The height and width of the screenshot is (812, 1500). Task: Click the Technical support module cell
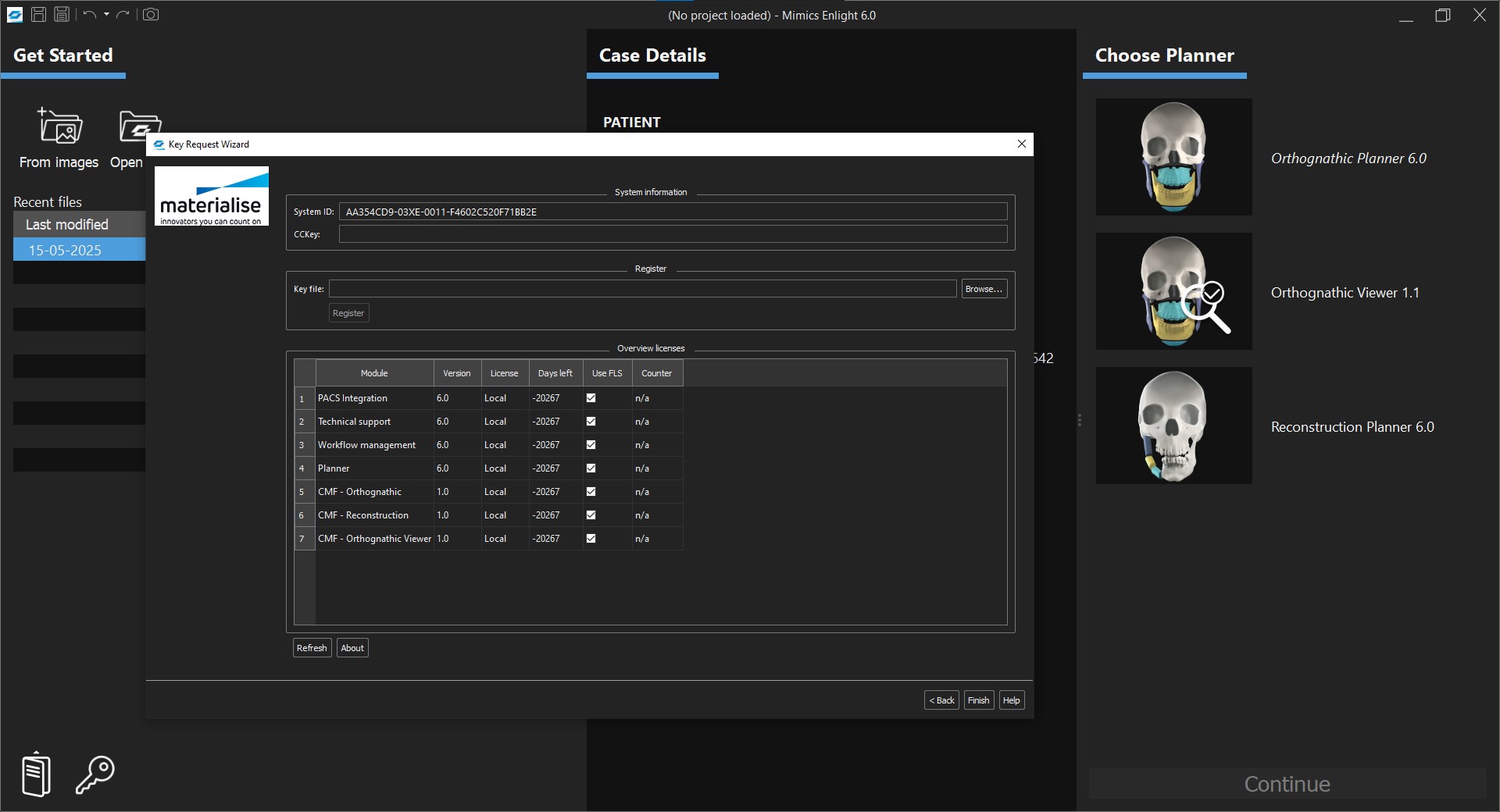click(374, 422)
